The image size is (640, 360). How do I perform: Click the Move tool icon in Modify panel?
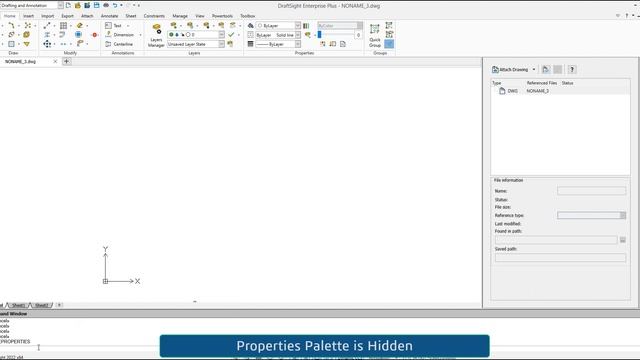click(x=47, y=44)
